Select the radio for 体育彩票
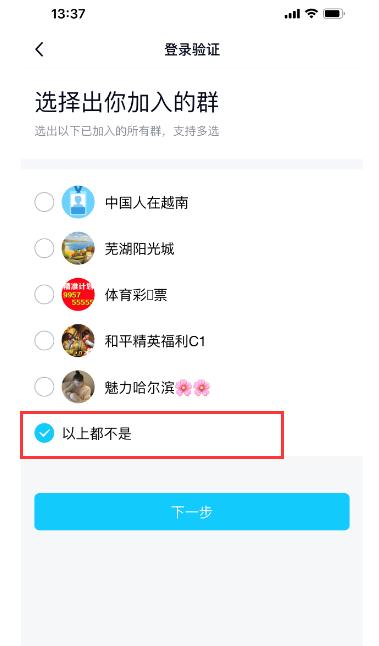 44,294
